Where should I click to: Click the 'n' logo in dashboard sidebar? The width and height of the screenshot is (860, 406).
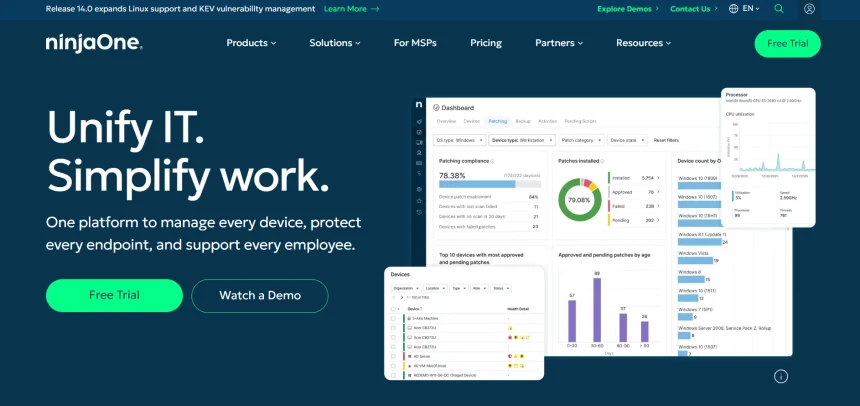coord(419,104)
